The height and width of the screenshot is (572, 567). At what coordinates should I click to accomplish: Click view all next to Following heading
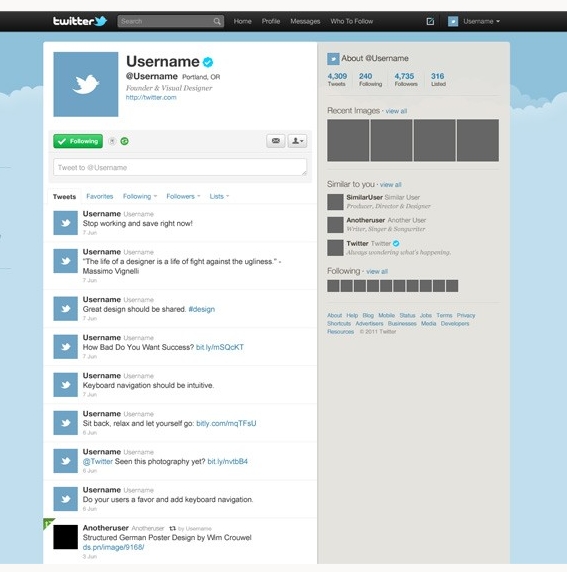377,271
